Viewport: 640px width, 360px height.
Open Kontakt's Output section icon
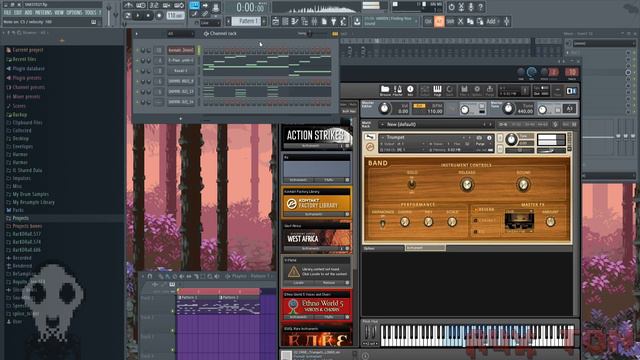[x=425, y=90]
